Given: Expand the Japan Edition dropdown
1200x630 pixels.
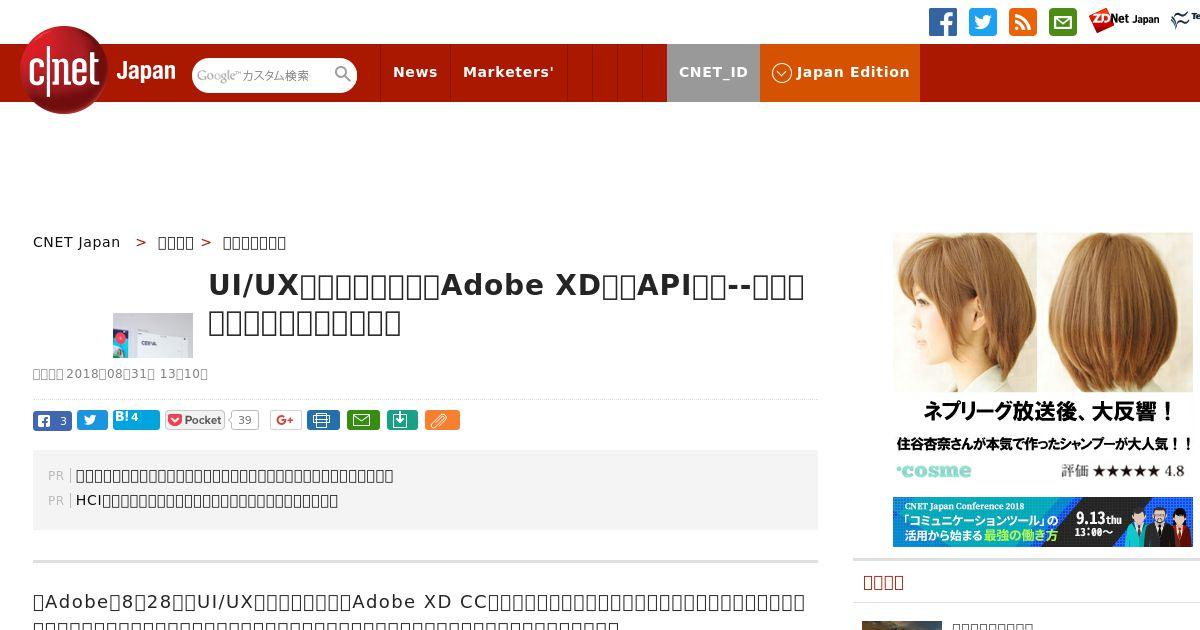Looking at the screenshot, I should point(840,72).
